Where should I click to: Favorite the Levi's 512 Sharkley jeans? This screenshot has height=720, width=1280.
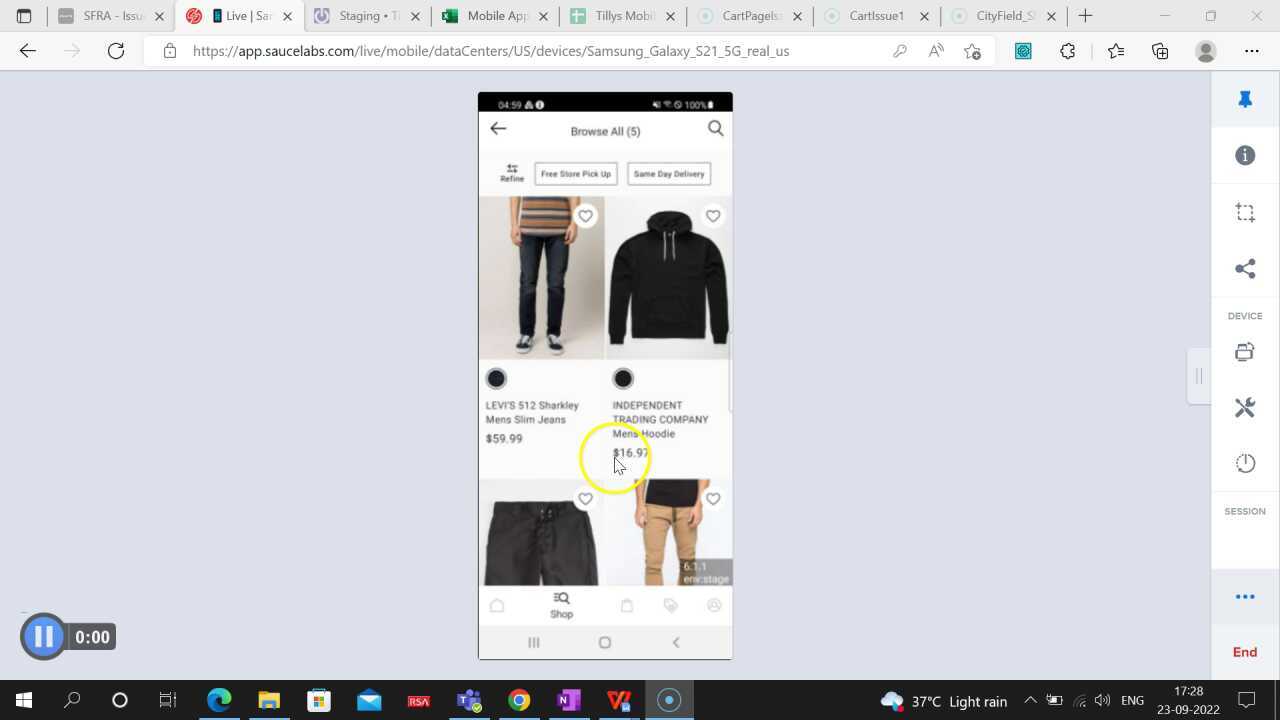pos(586,216)
